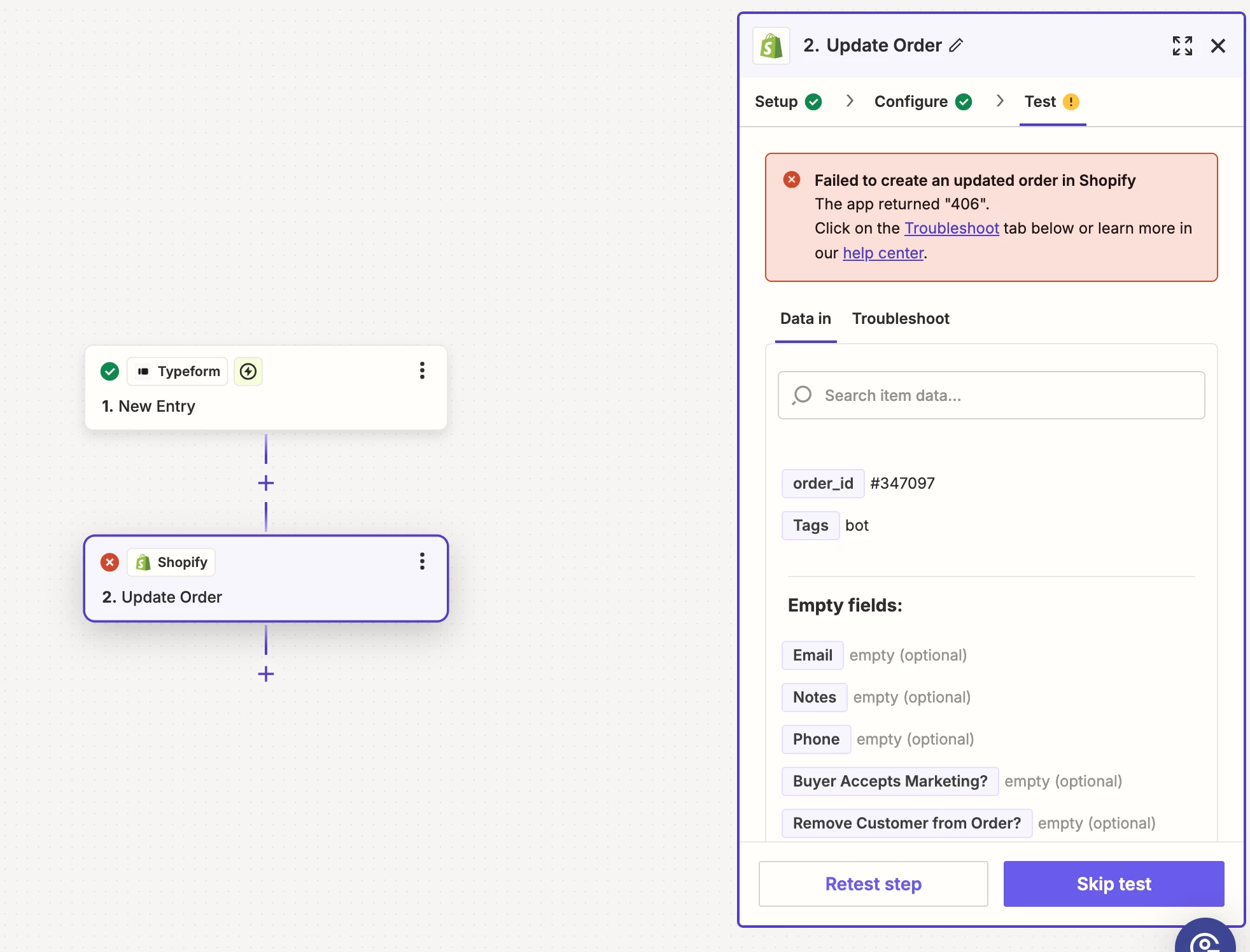Focus the Search item data field
1250x952 pixels.
click(991, 395)
